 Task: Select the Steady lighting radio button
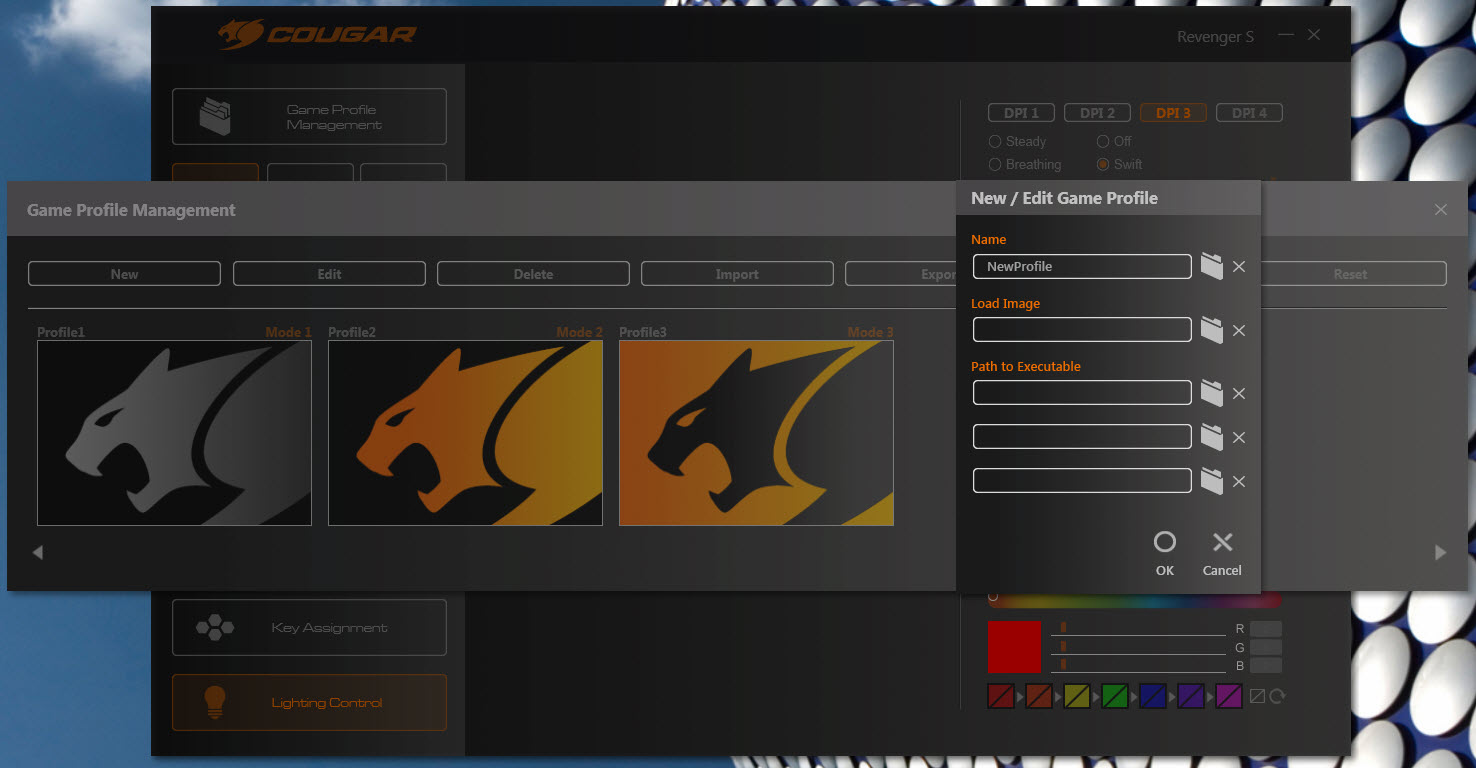pos(995,142)
